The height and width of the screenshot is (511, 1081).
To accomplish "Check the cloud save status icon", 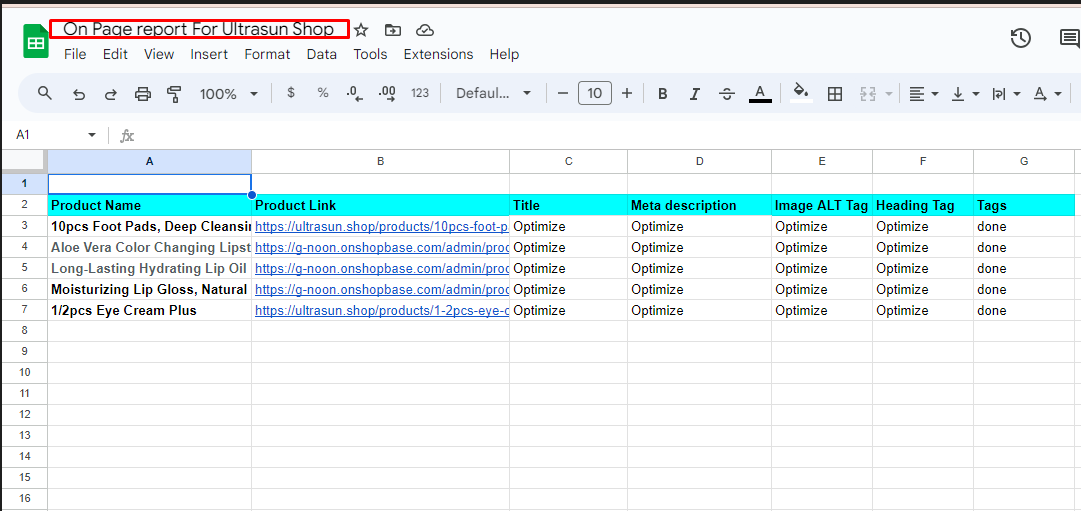I will pyautogui.click(x=425, y=30).
